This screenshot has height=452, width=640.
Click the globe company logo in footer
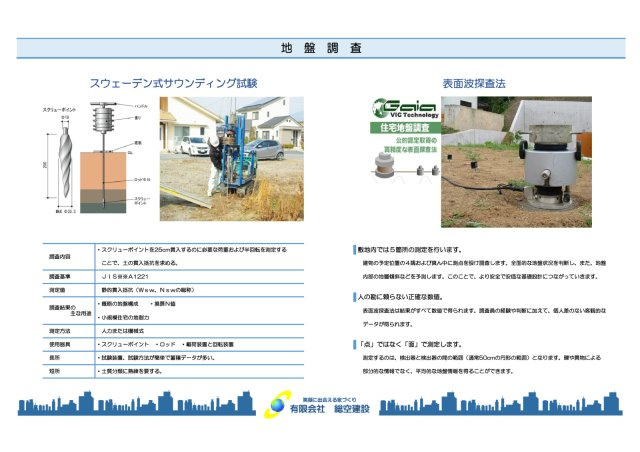277,405
